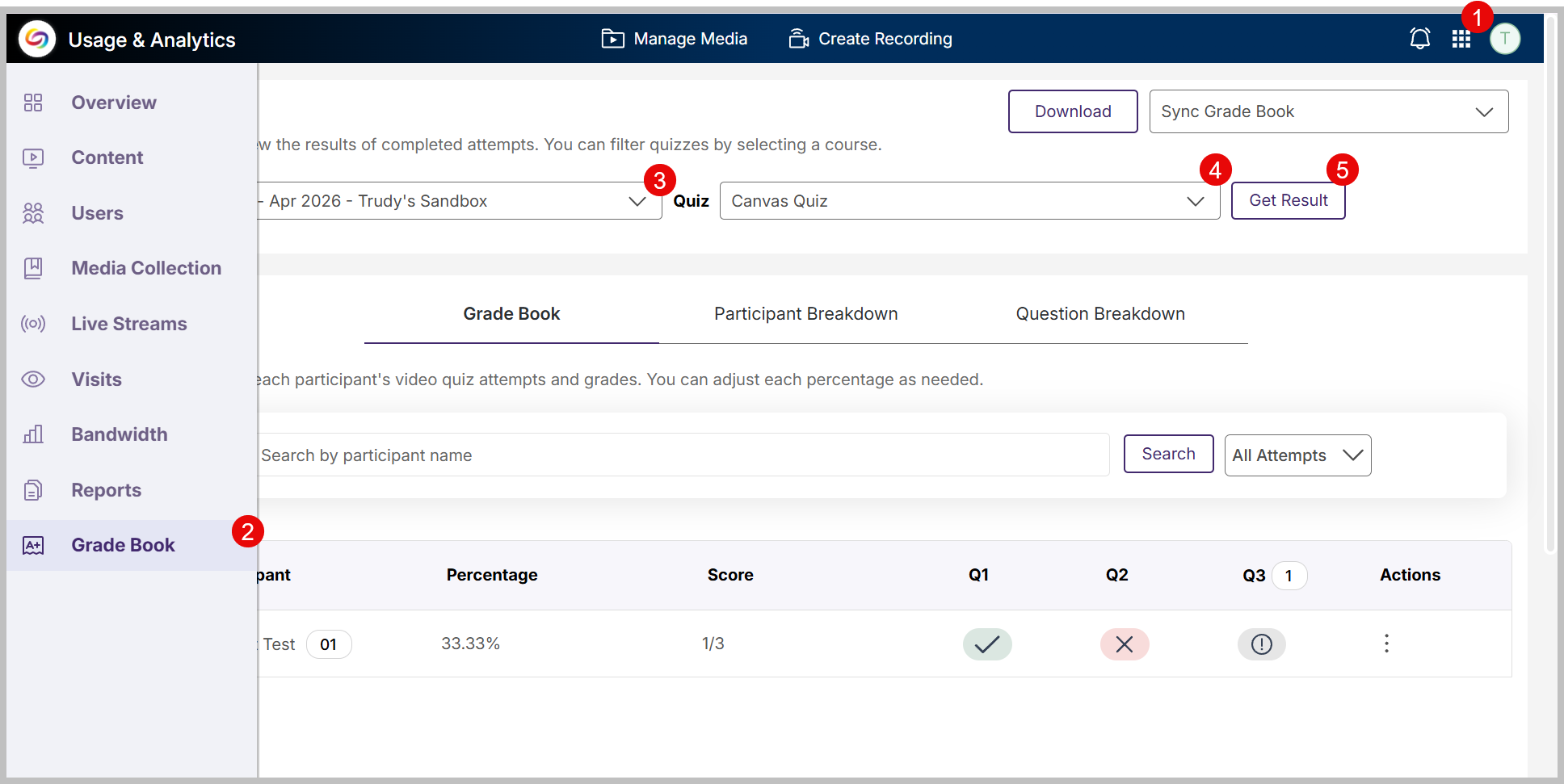Open the notifications bell
Screen dimensions: 1564x784
pos(1419,39)
